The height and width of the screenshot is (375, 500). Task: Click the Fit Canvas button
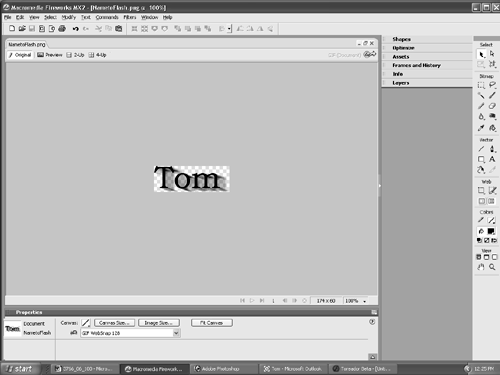pyautogui.click(x=212, y=323)
